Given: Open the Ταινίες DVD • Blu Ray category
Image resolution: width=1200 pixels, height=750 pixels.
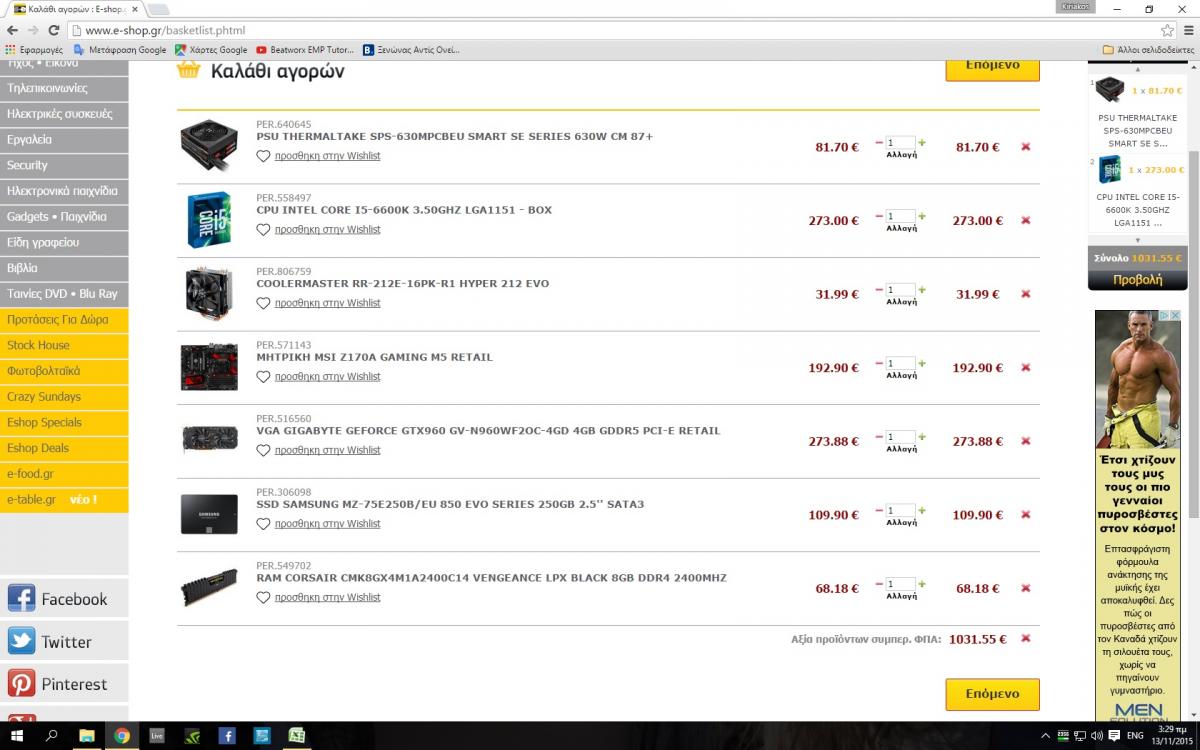Looking at the screenshot, I should point(64,294).
